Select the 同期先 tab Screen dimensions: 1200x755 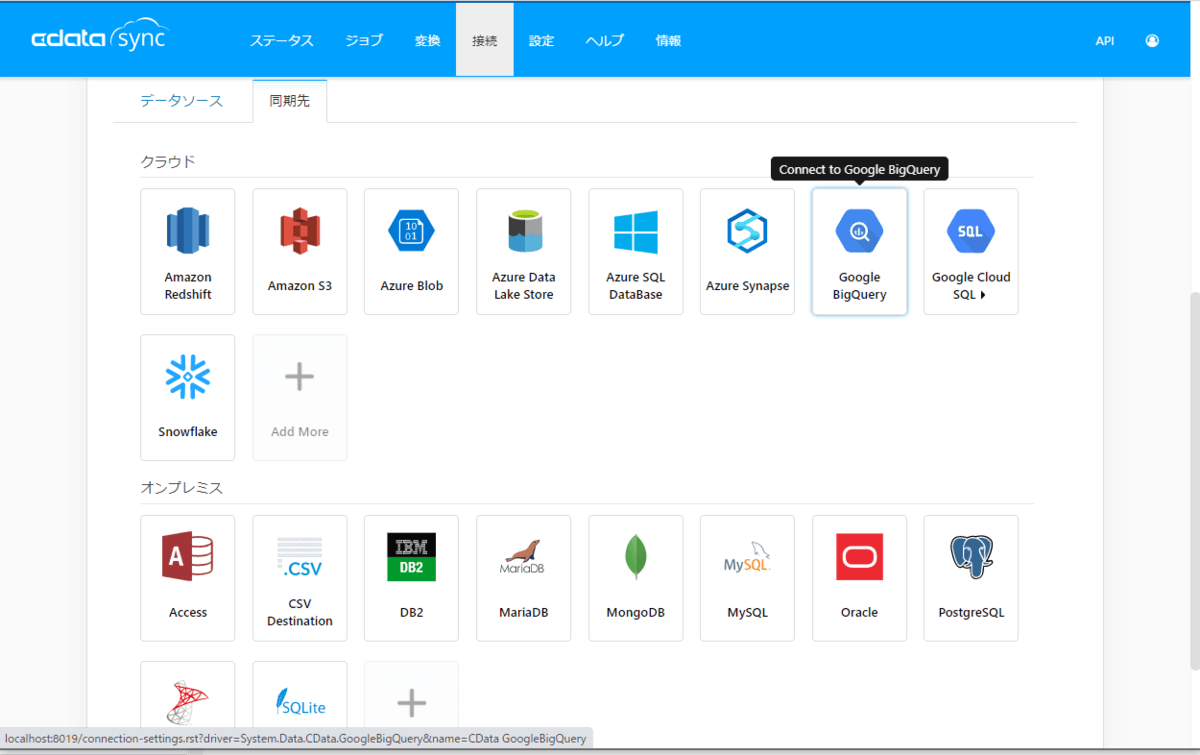[290, 101]
